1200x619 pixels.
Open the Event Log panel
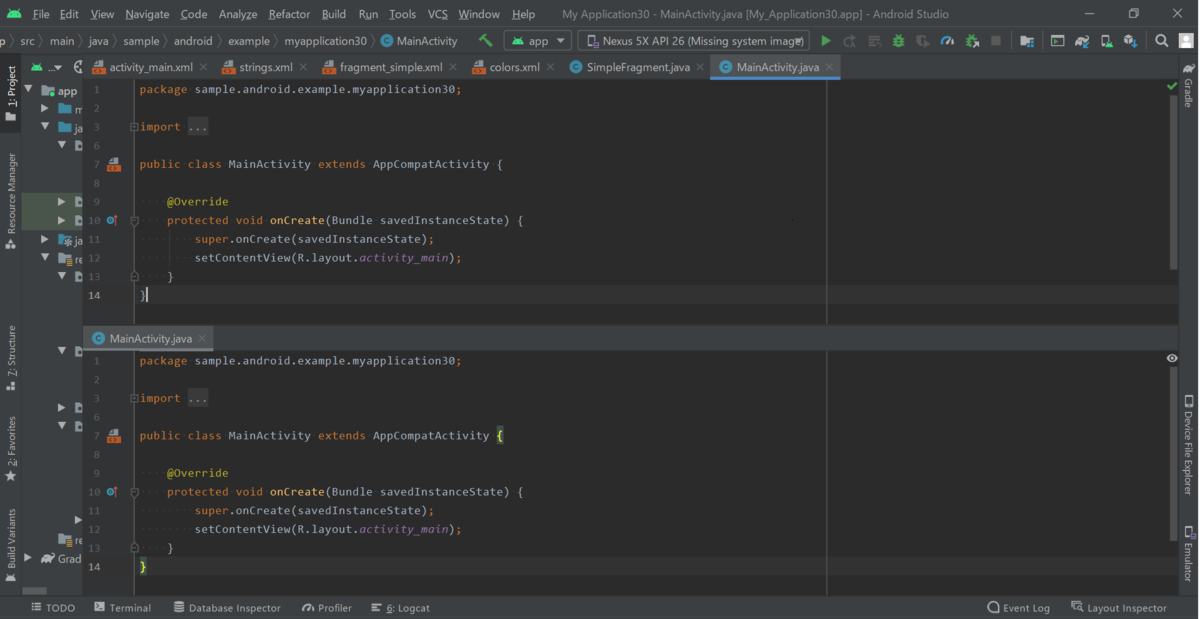pos(1018,607)
